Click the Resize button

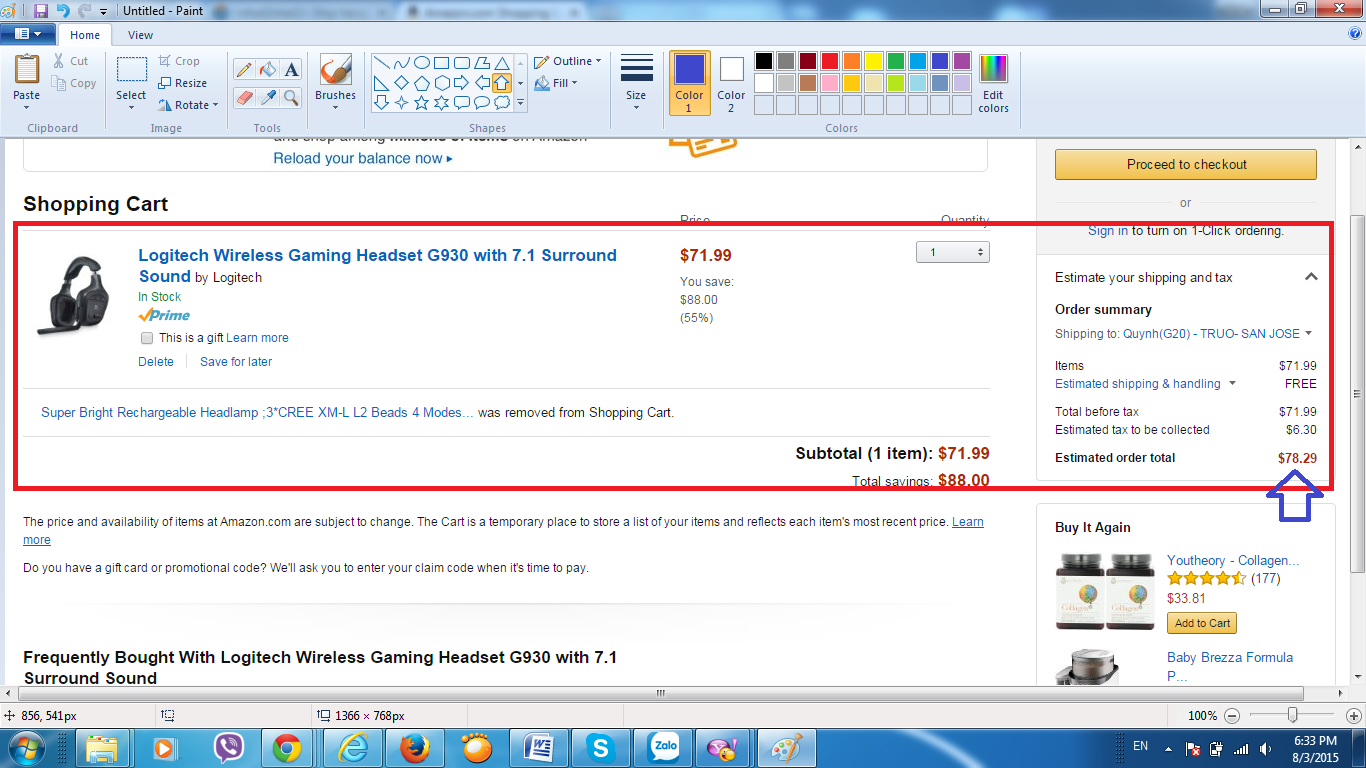click(183, 83)
